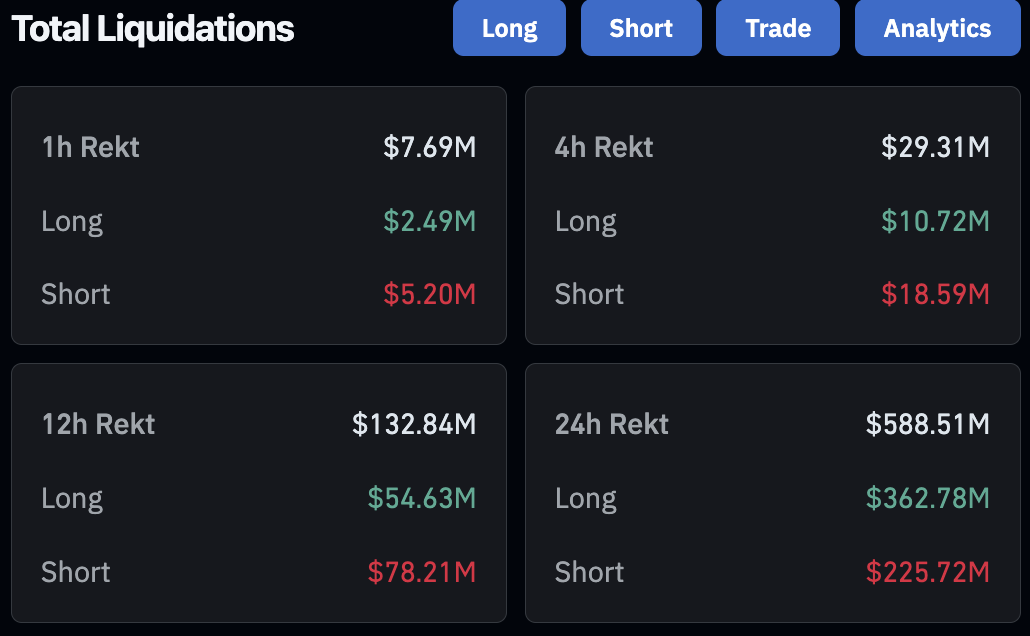Open the Trade section
This screenshot has width=1030, height=636.
(777, 28)
